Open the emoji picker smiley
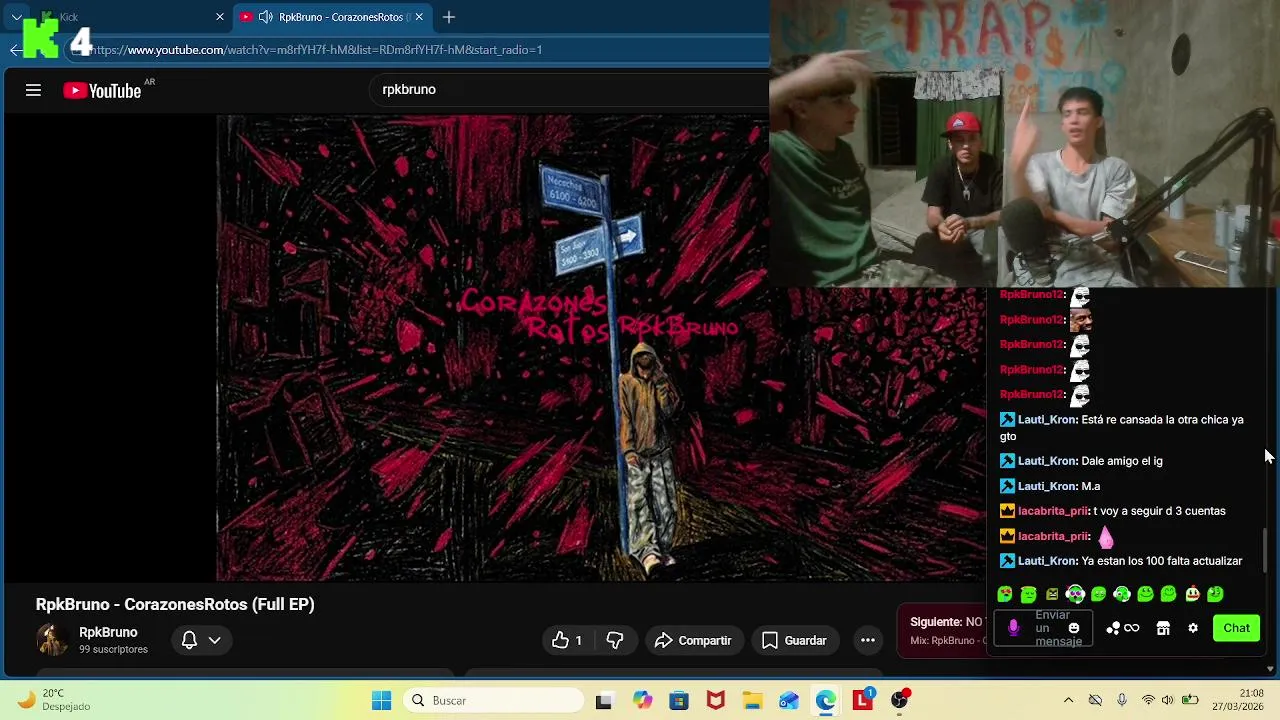Viewport: 1280px width, 720px height. (1074, 628)
